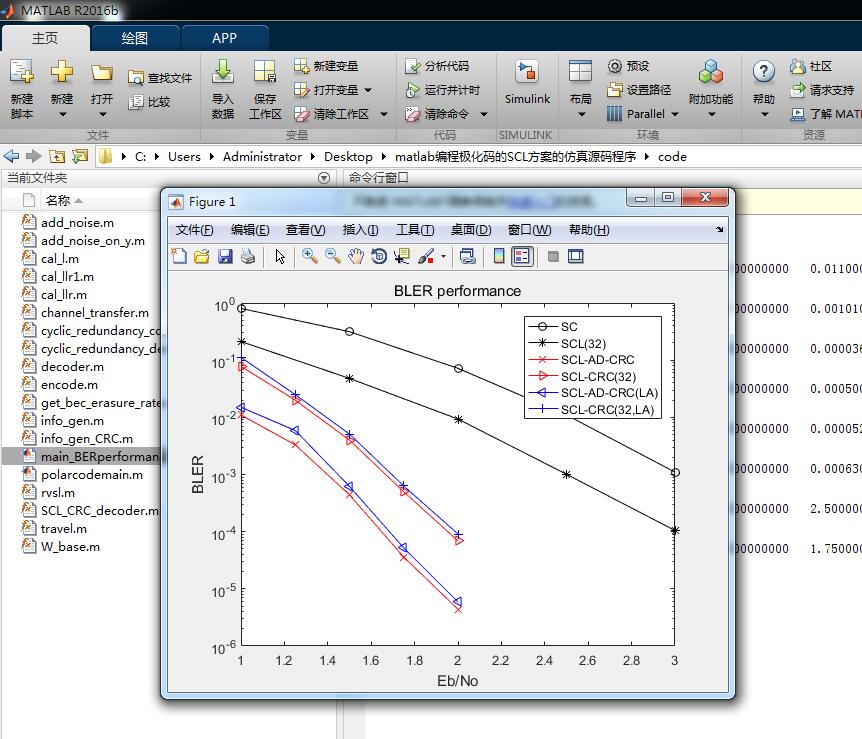This screenshot has width=862, height=739.
Task: Click the New Script icon in the ribbon
Action: (21, 72)
